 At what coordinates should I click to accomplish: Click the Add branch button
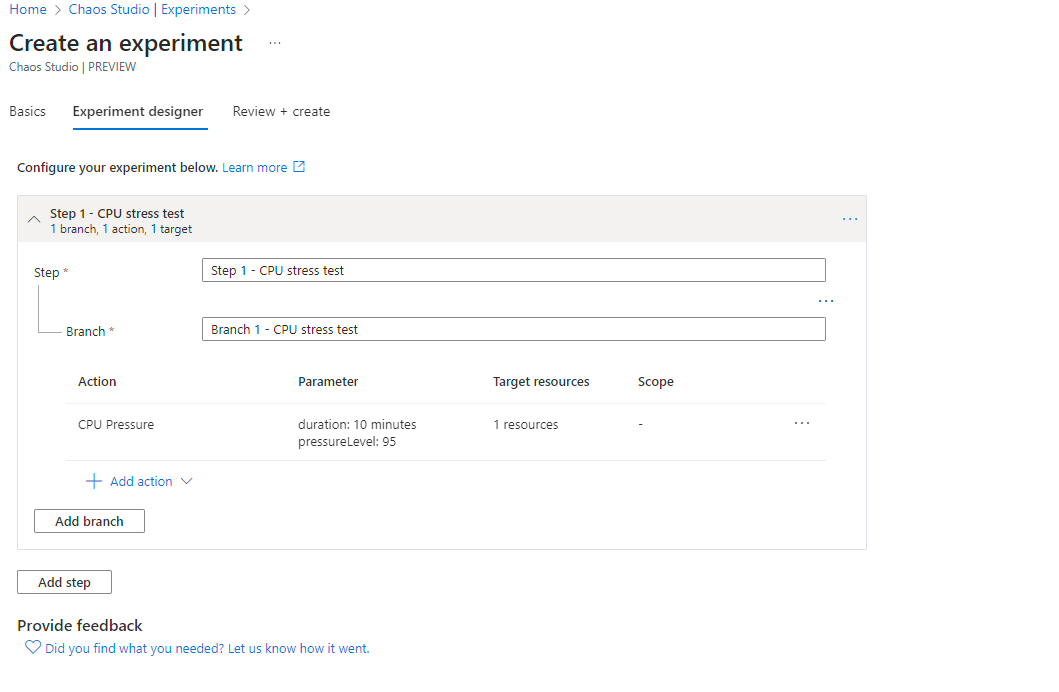point(89,521)
